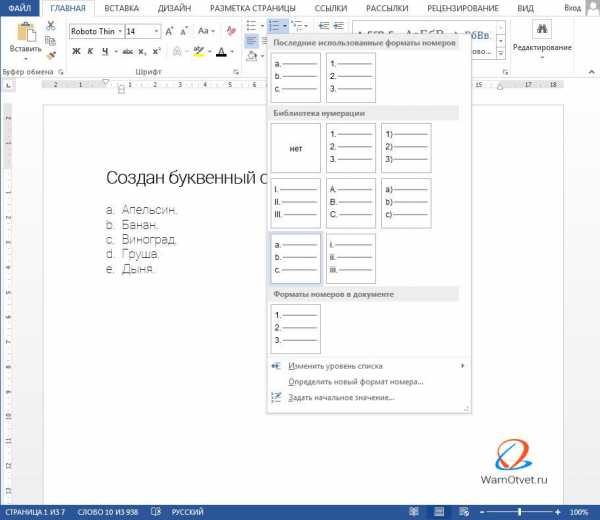
Task: Click zoom in plus button
Action: point(558,512)
